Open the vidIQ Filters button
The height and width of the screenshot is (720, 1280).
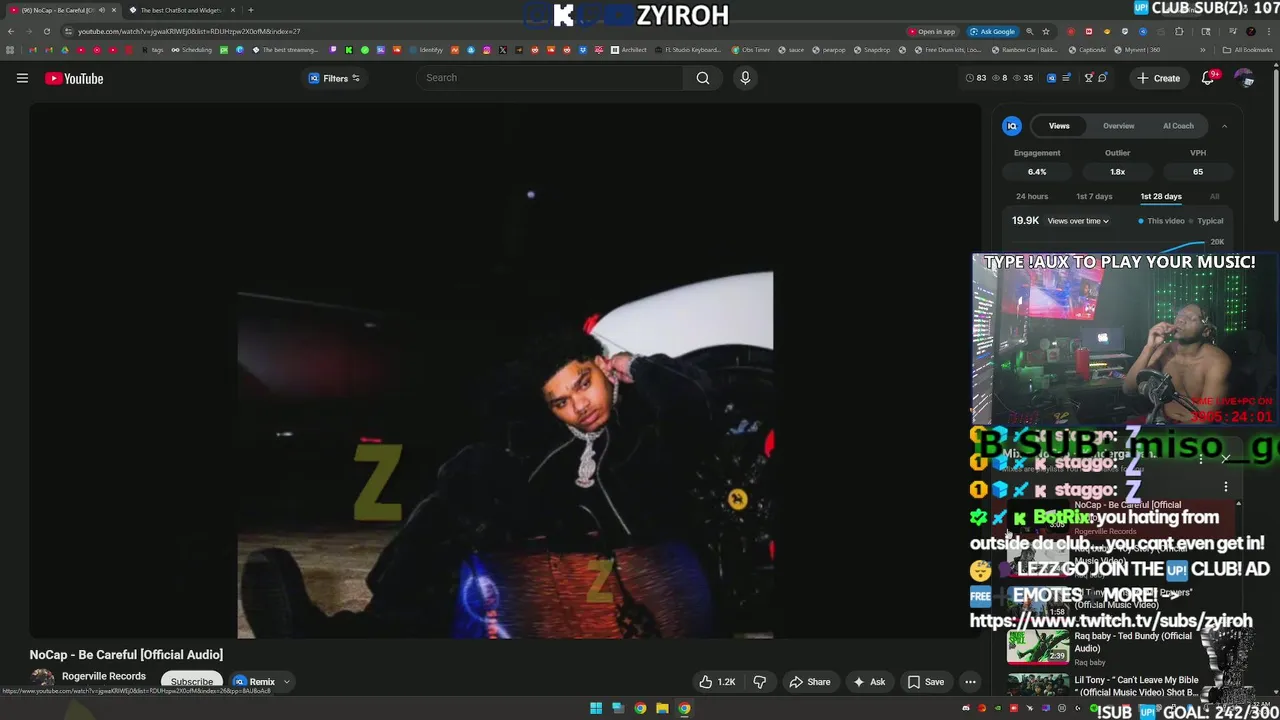tap(334, 78)
